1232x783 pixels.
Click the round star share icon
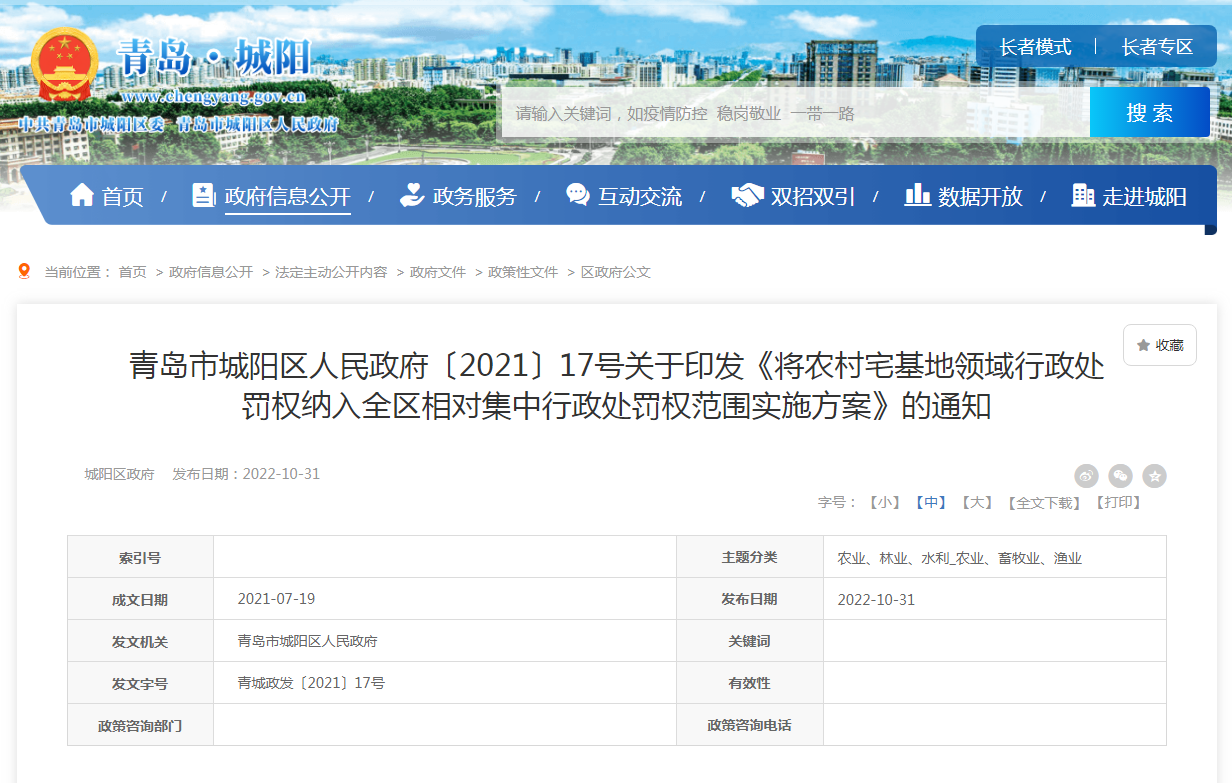pyautogui.click(x=1155, y=476)
